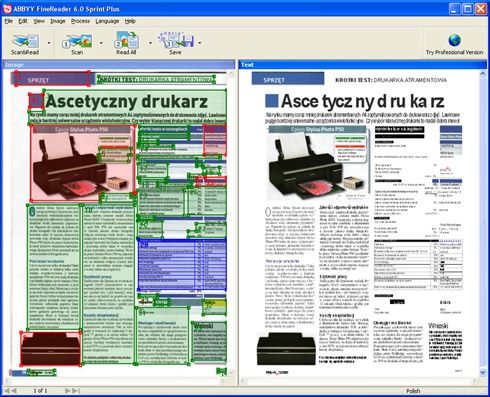Click the Image pane scroll up arrow

(x=231, y=74)
